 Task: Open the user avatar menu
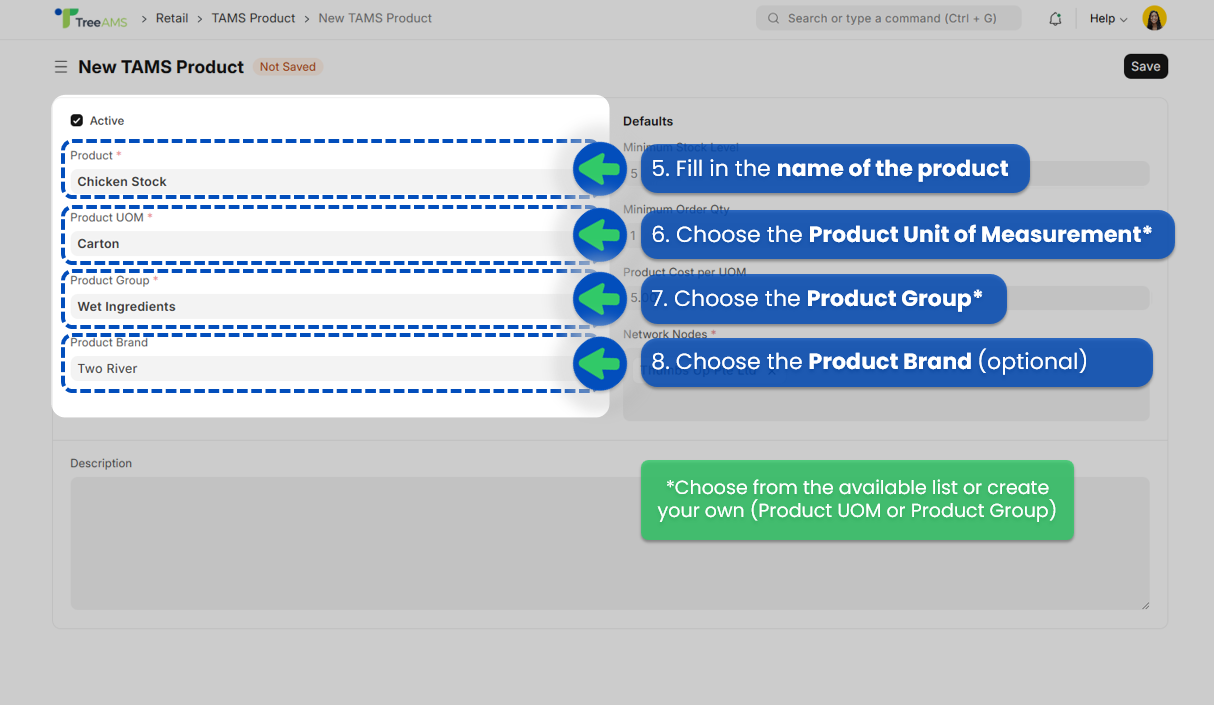click(x=1154, y=18)
